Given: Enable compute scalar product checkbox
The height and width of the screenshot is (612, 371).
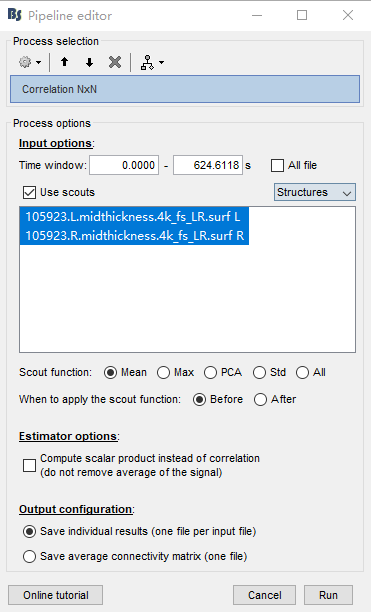Looking at the screenshot, I should tap(30, 465).
